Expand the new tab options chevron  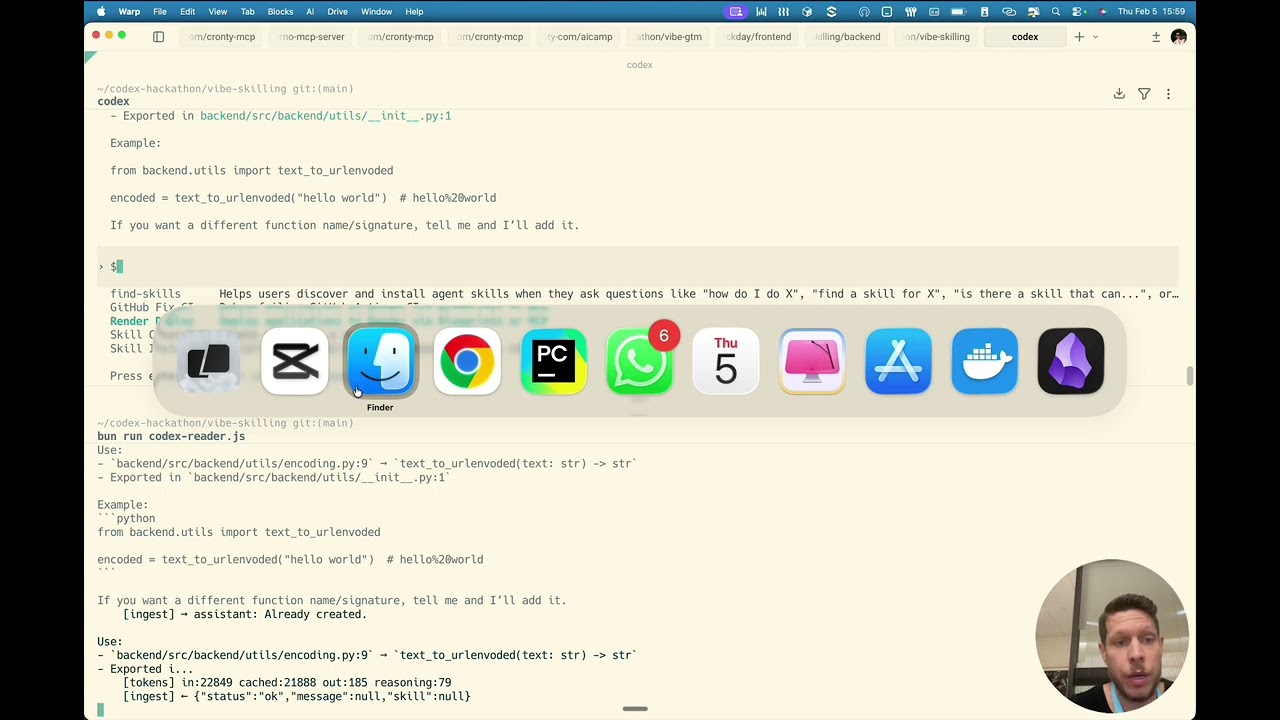tap(1095, 37)
